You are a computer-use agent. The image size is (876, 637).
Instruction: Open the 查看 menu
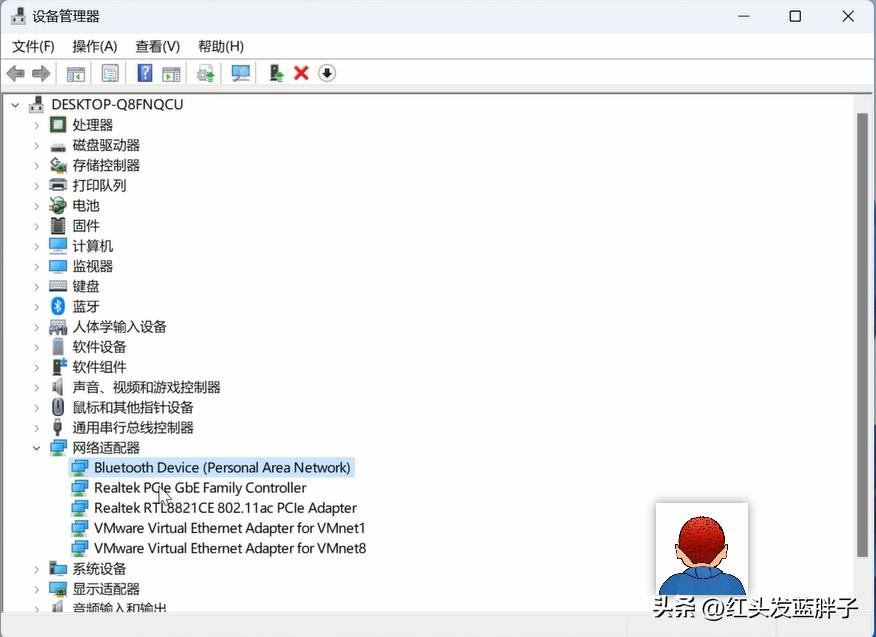pos(156,46)
